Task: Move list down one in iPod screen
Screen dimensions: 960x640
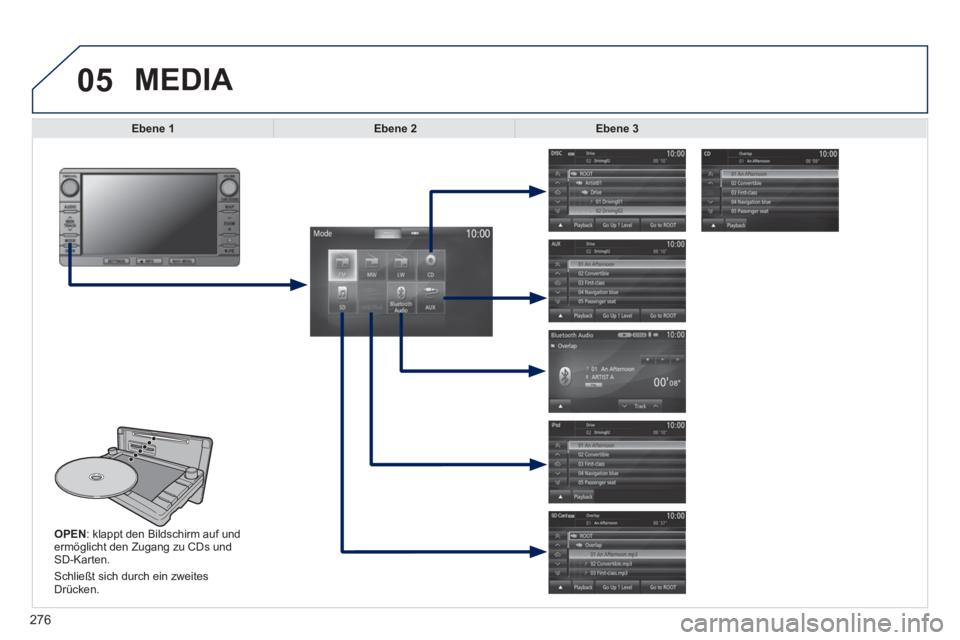Action: coord(557,473)
